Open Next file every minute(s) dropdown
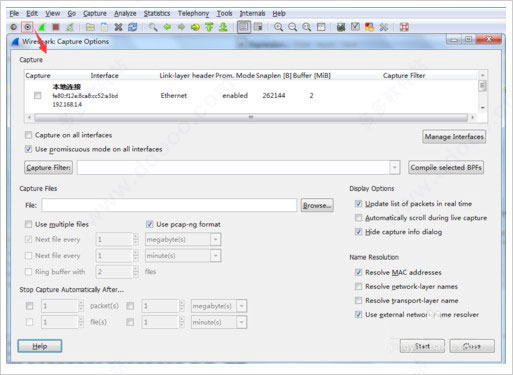 click(x=216, y=256)
